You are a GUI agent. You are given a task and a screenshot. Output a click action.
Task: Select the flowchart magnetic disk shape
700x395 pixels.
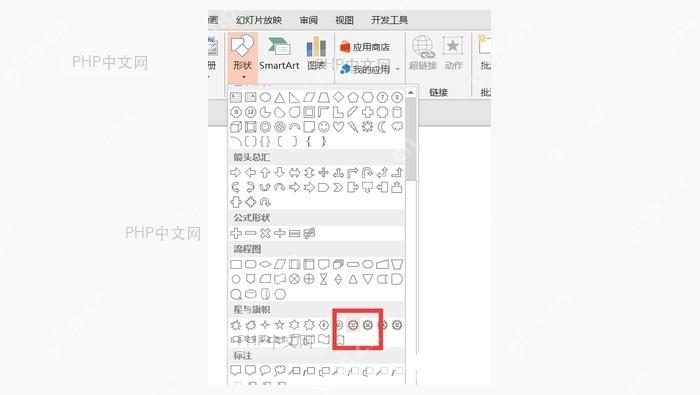250,294
